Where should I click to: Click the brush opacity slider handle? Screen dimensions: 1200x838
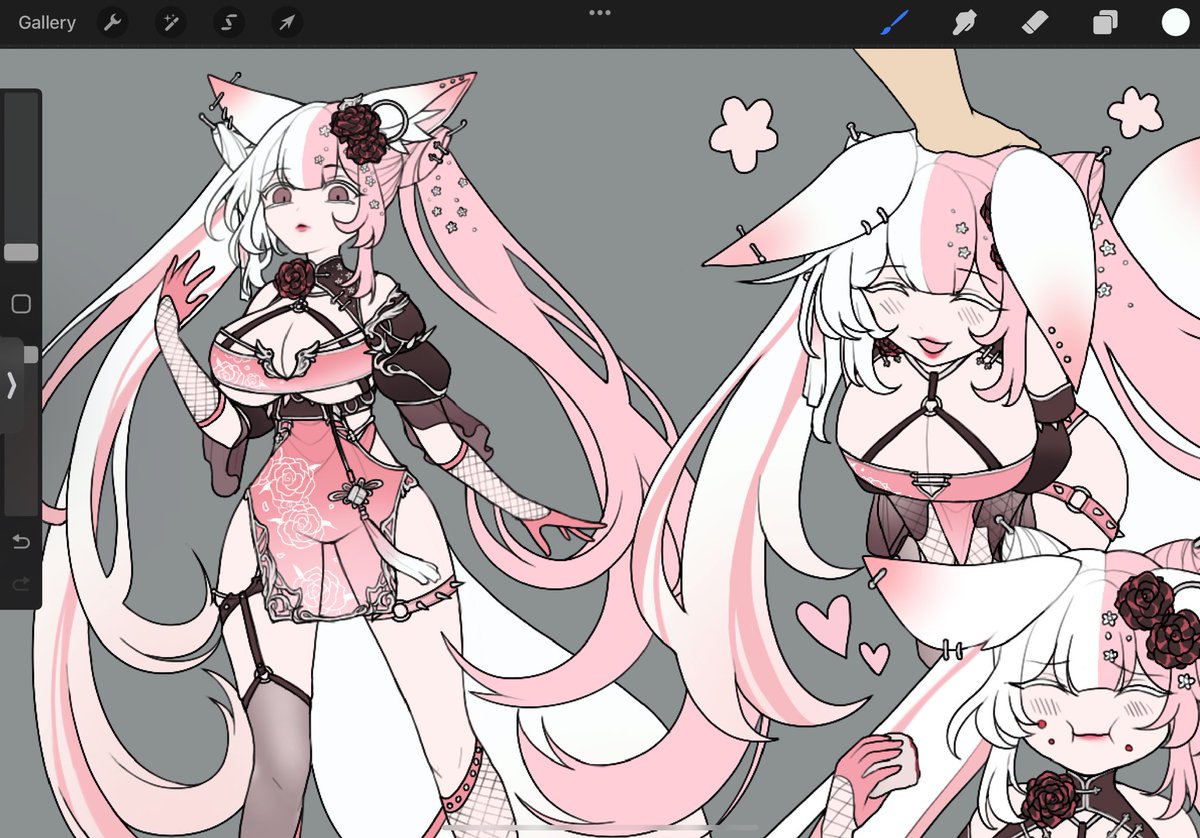31,354
